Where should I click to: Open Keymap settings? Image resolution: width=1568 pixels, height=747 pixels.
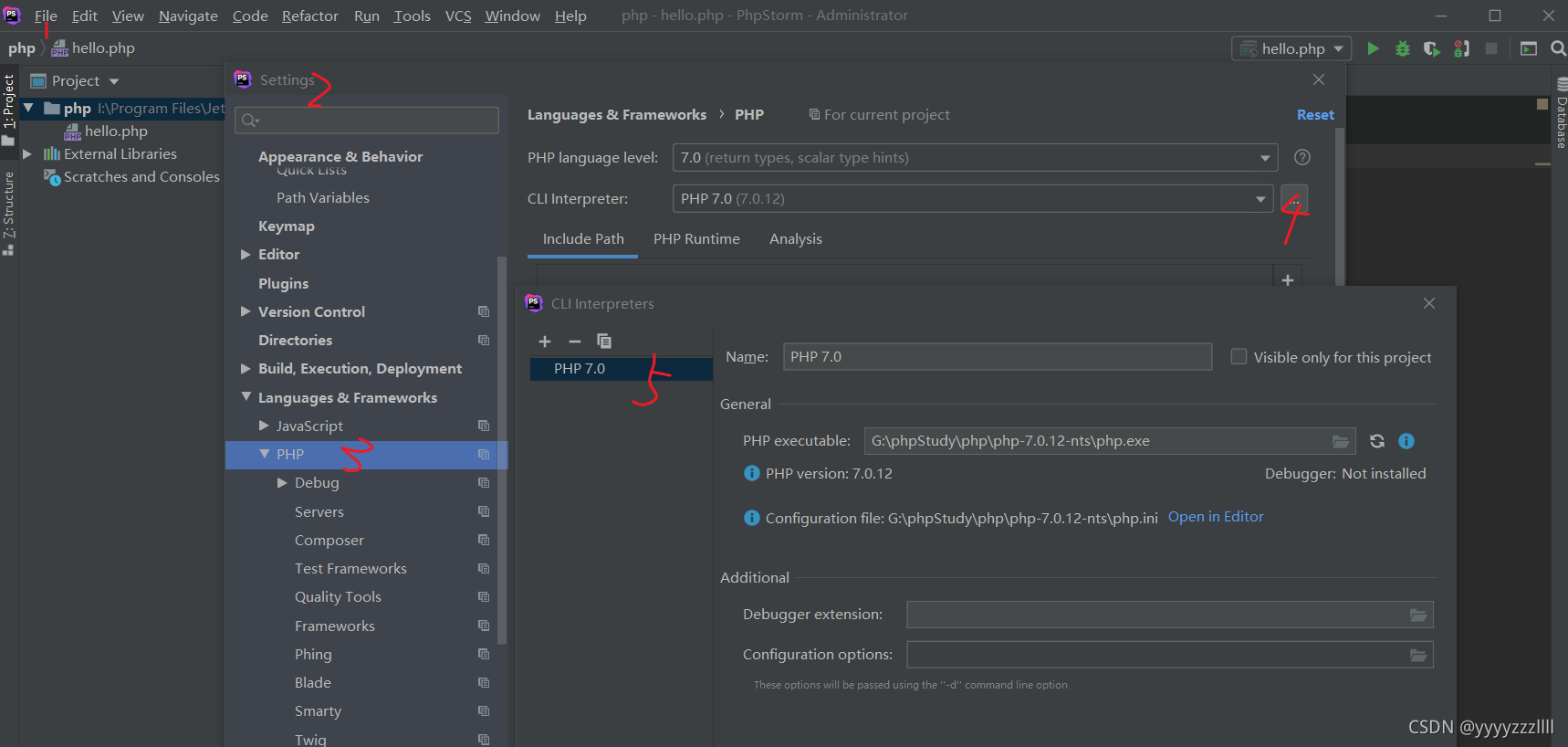[x=286, y=226]
